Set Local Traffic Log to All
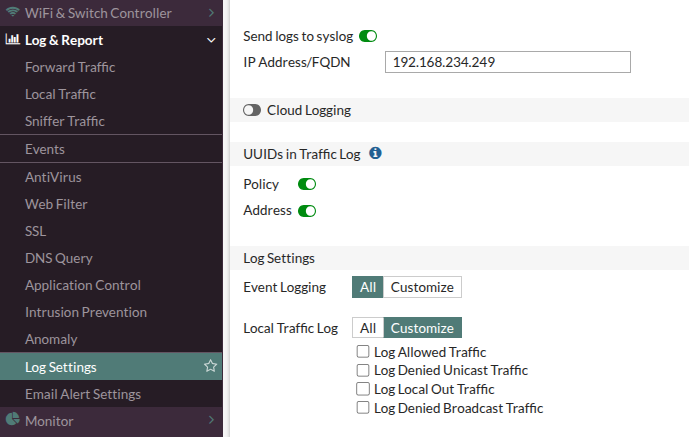The width and height of the screenshot is (689, 437). point(368,328)
